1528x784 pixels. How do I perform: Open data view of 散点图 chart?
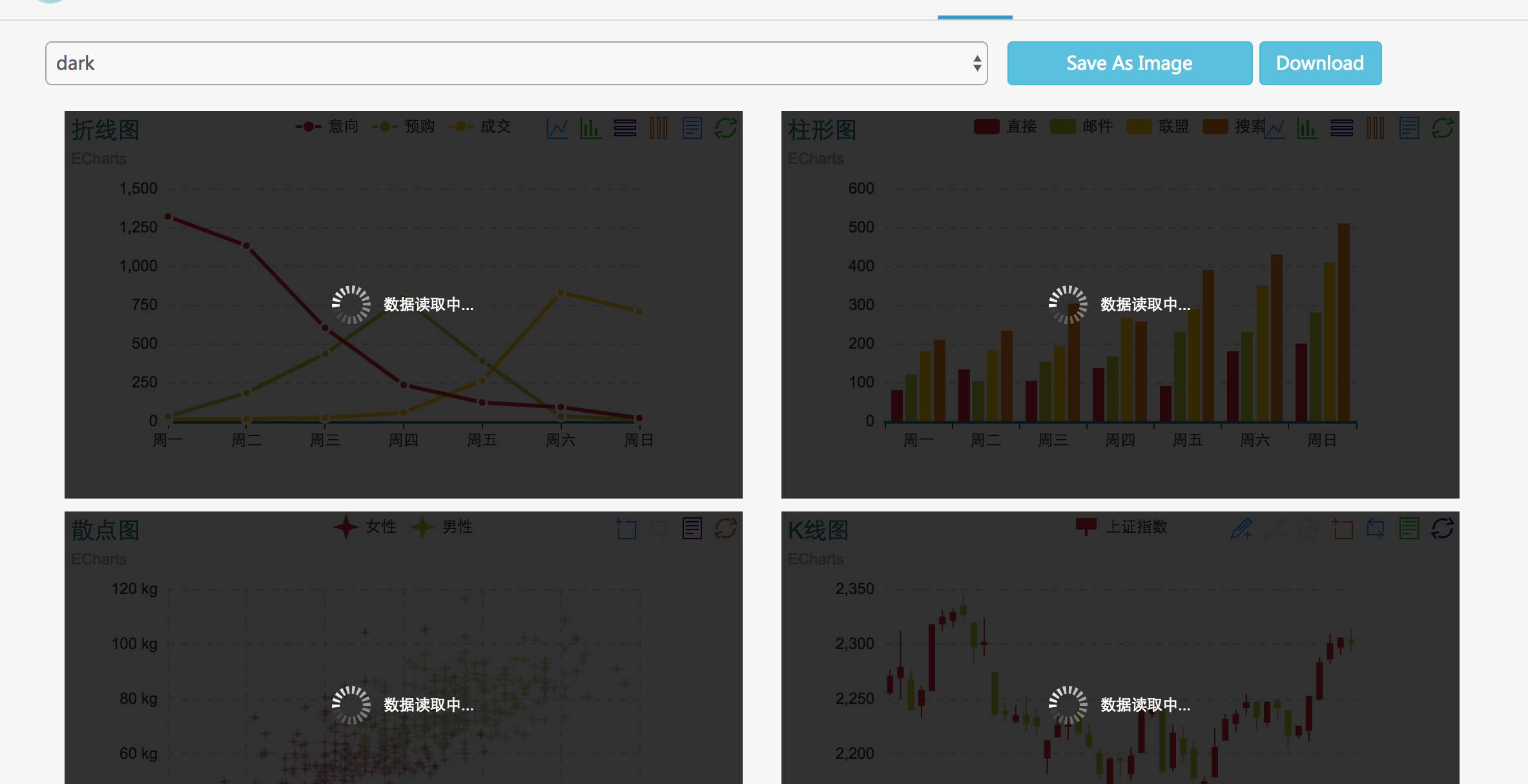tap(692, 528)
